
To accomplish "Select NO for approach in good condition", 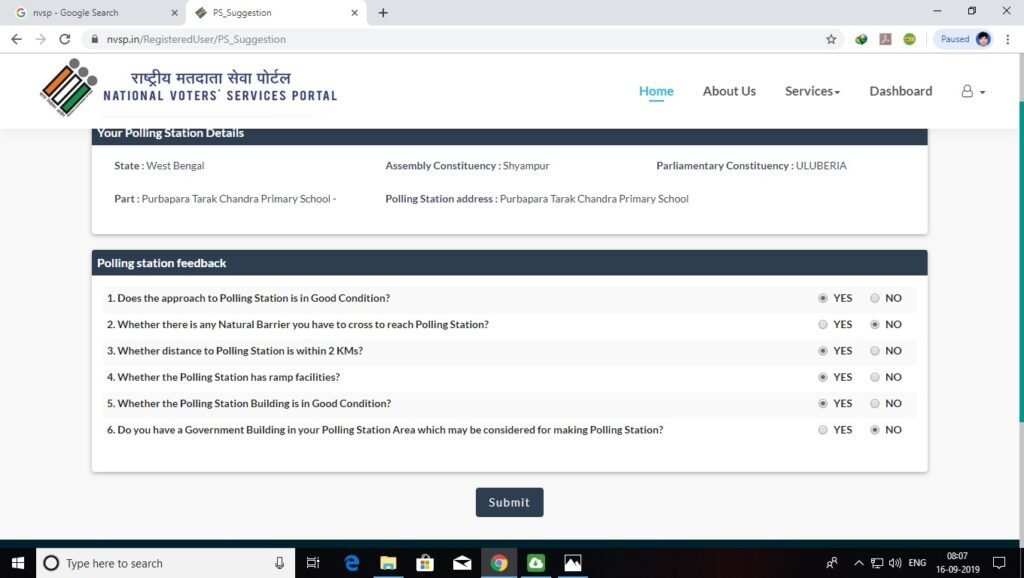I will point(875,298).
